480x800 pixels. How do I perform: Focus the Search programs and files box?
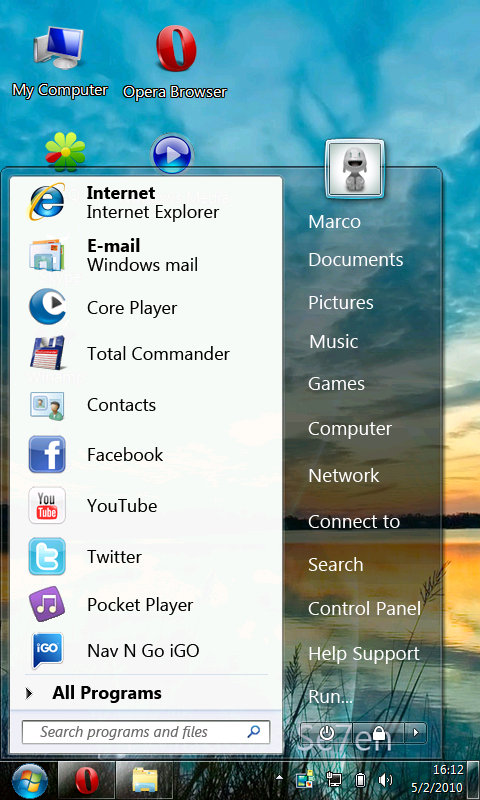click(x=146, y=732)
